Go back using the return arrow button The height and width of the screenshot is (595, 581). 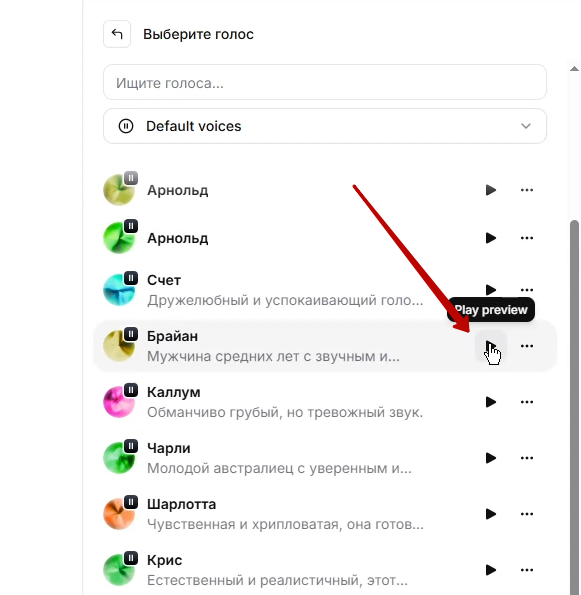[117, 34]
